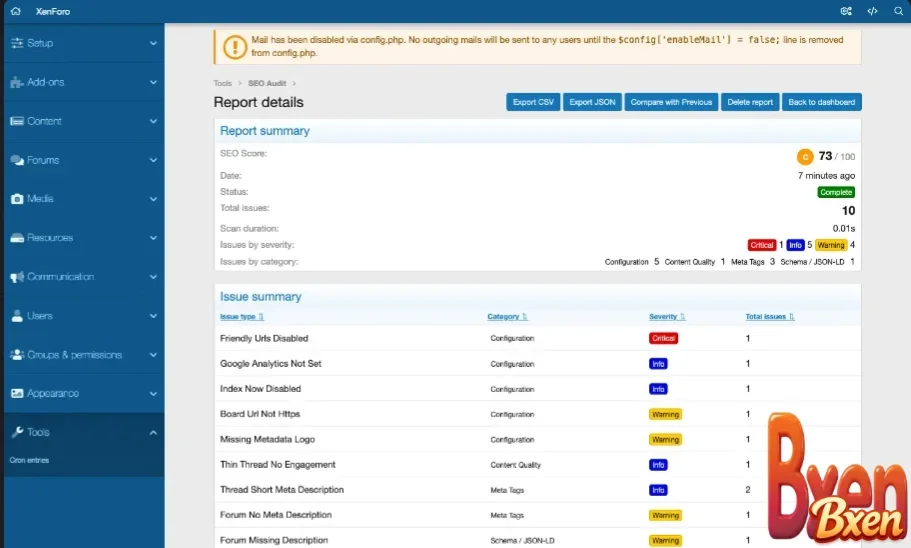Follow the SEO Audit breadcrumb link
The width and height of the screenshot is (911, 548).
click(x=267, y=83)
